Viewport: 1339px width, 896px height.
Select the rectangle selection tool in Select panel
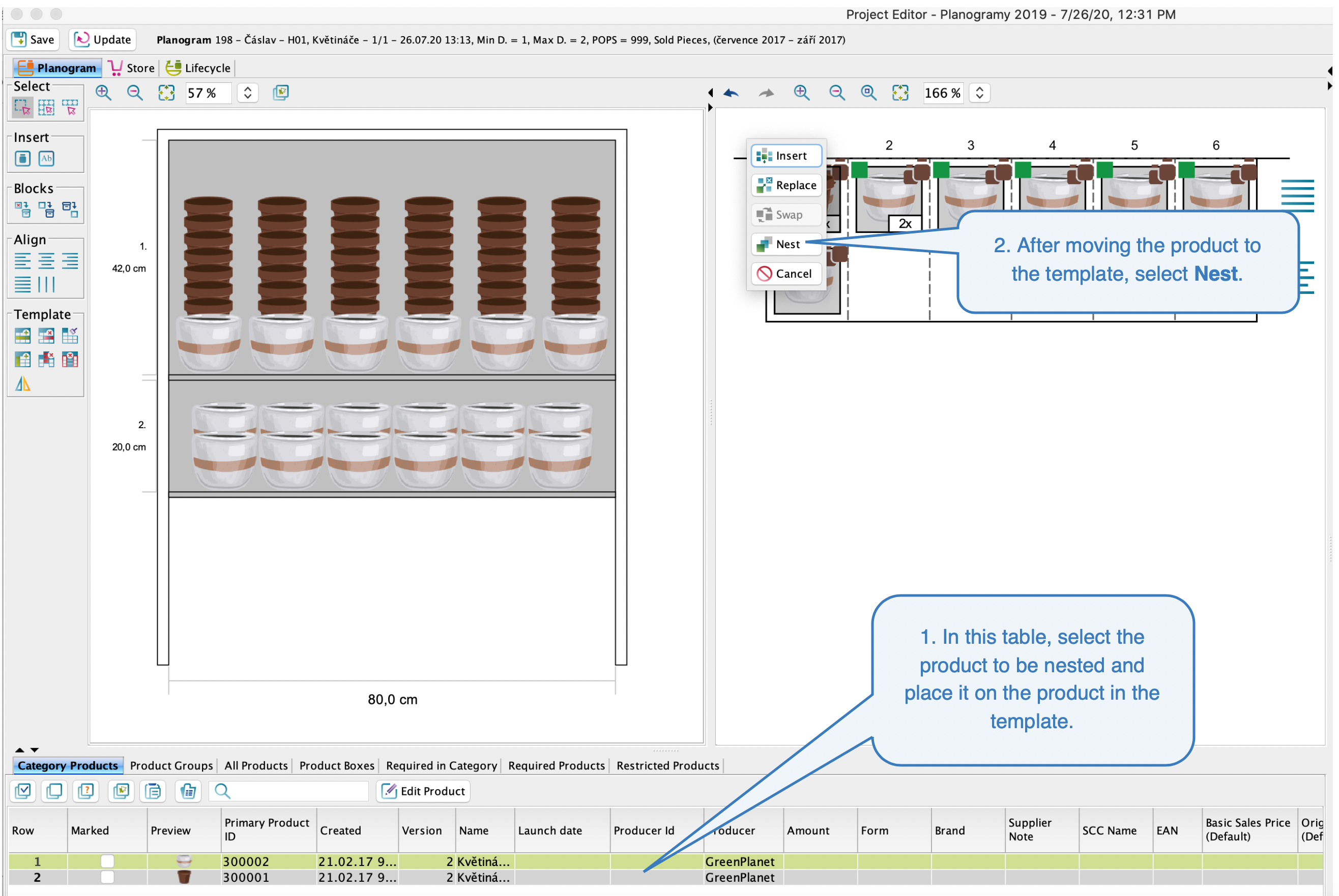pyautogui.click(x=23, y=107)
